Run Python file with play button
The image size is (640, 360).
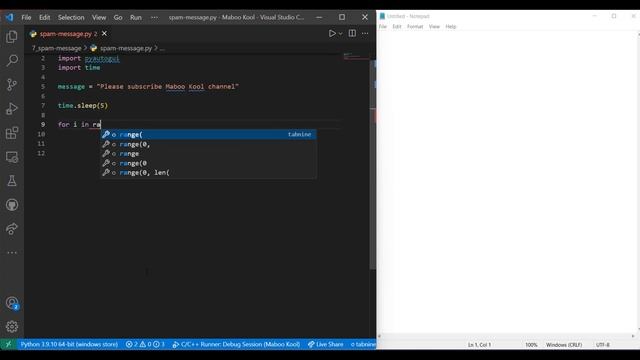pos(332,33)
